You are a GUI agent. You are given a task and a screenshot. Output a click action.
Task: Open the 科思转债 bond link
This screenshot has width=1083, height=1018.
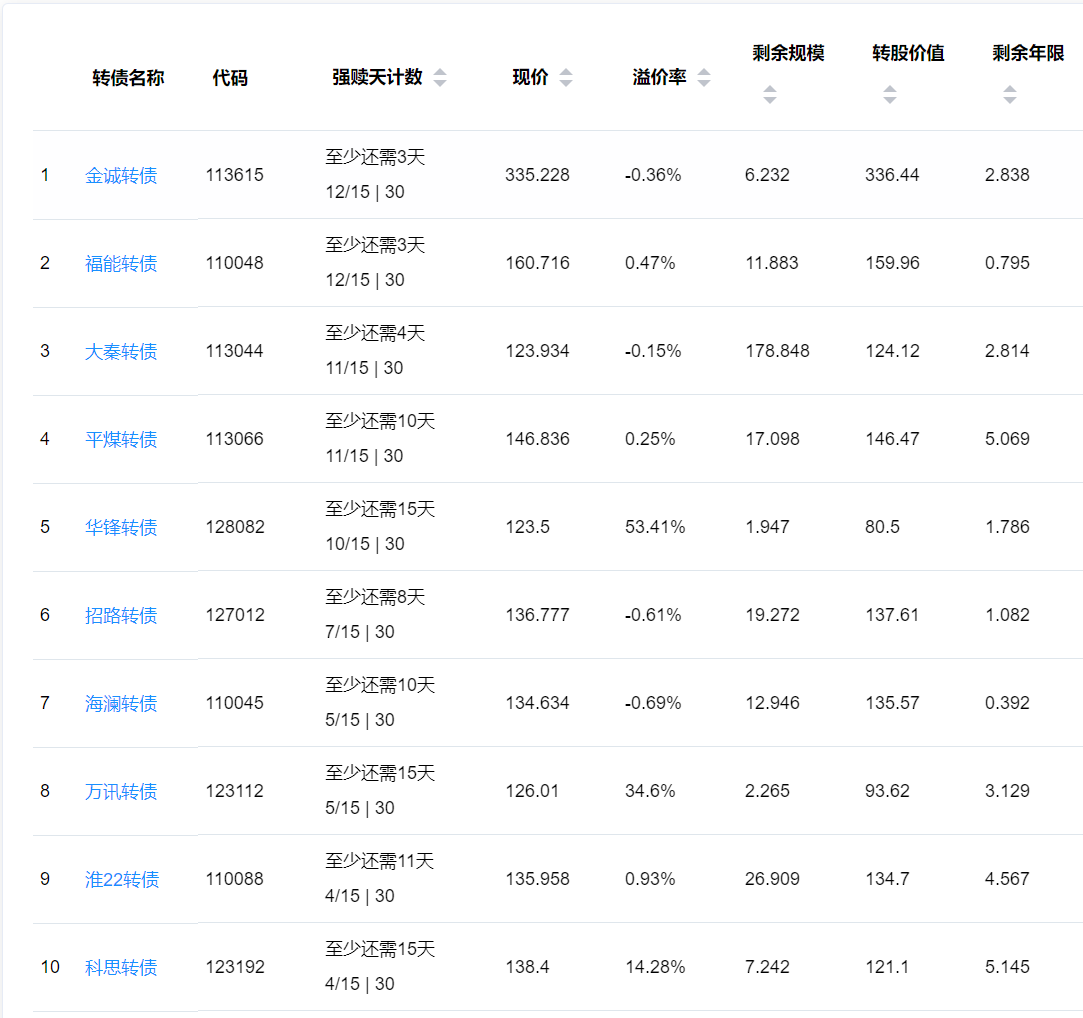[x=121, y=968]
